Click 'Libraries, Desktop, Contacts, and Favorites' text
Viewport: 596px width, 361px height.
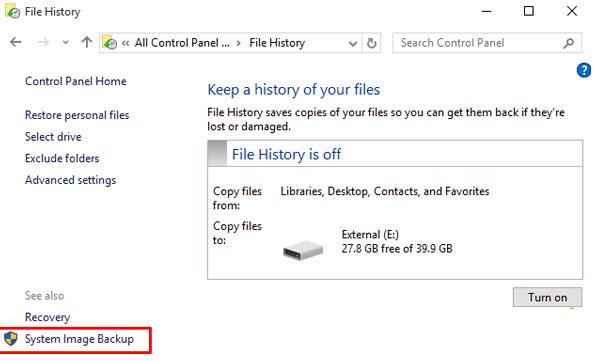(385, 191)
